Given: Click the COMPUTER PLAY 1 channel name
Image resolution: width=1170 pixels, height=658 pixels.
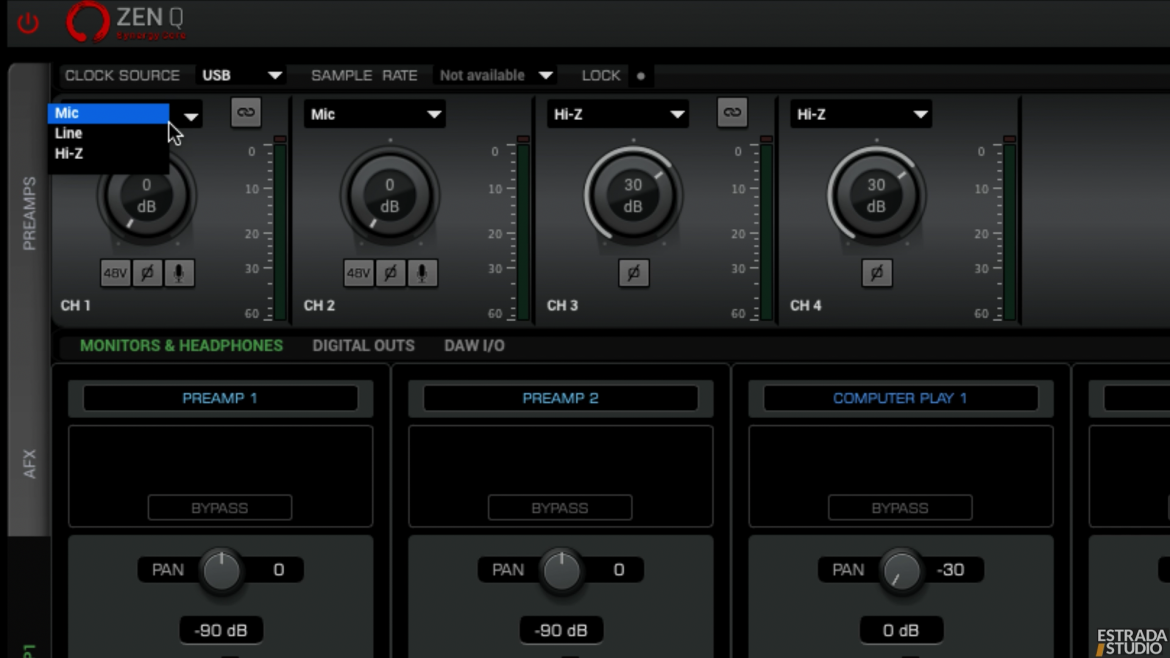Looking at the screenshot, I should coord(901,398).
